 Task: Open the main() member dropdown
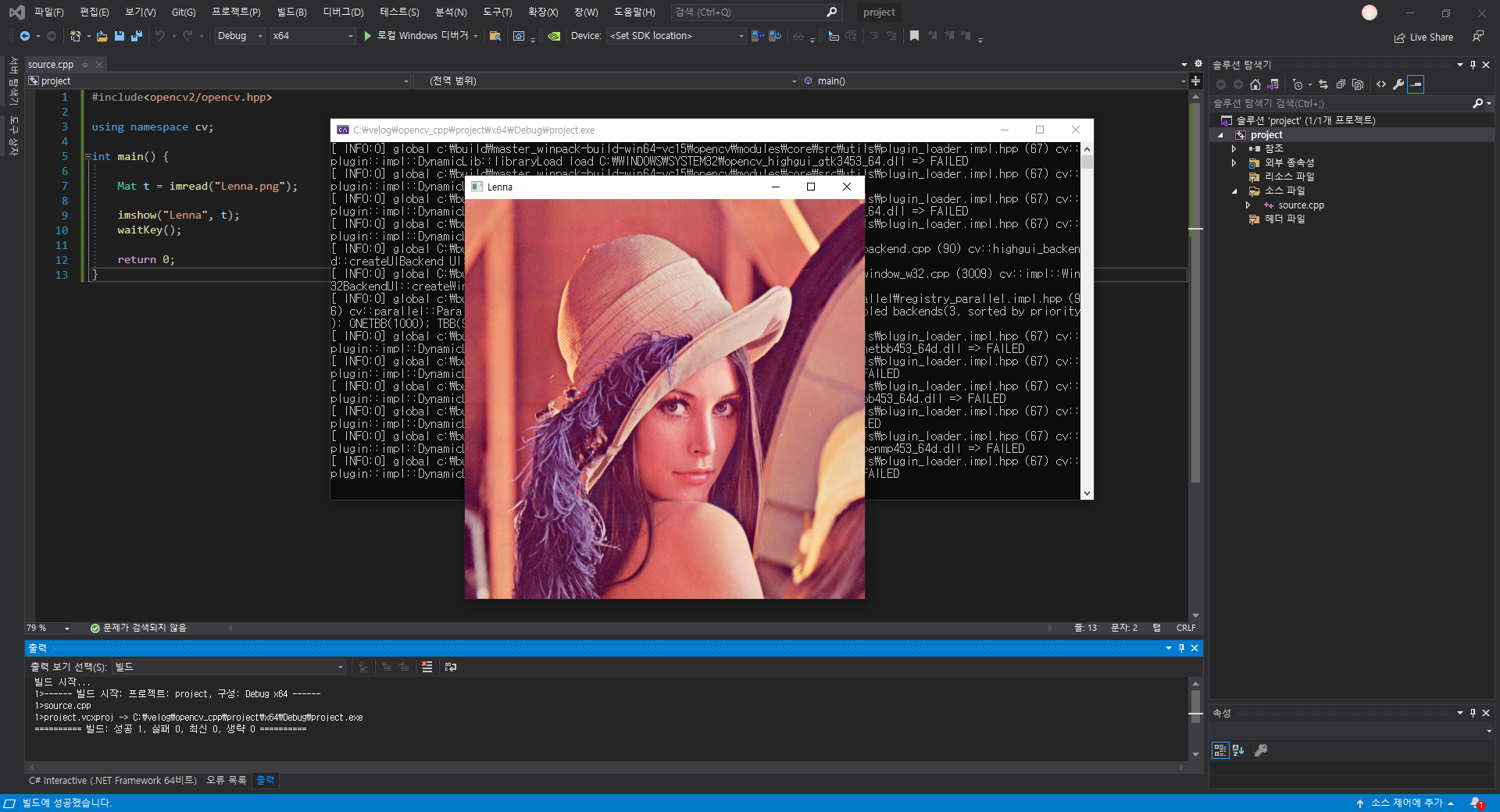coord(995,80)
